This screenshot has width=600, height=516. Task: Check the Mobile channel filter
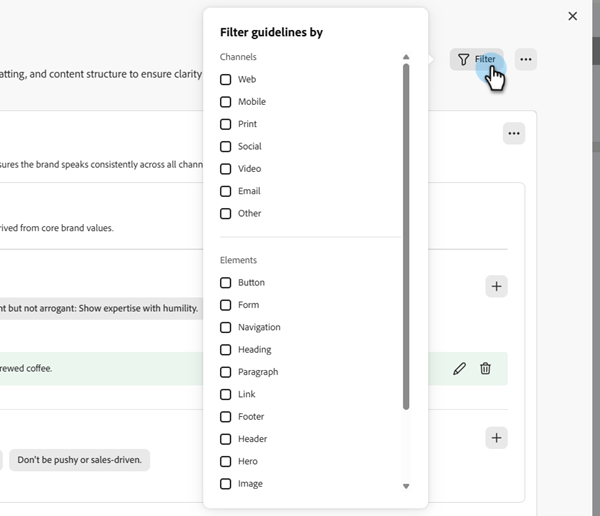(226, 102)
